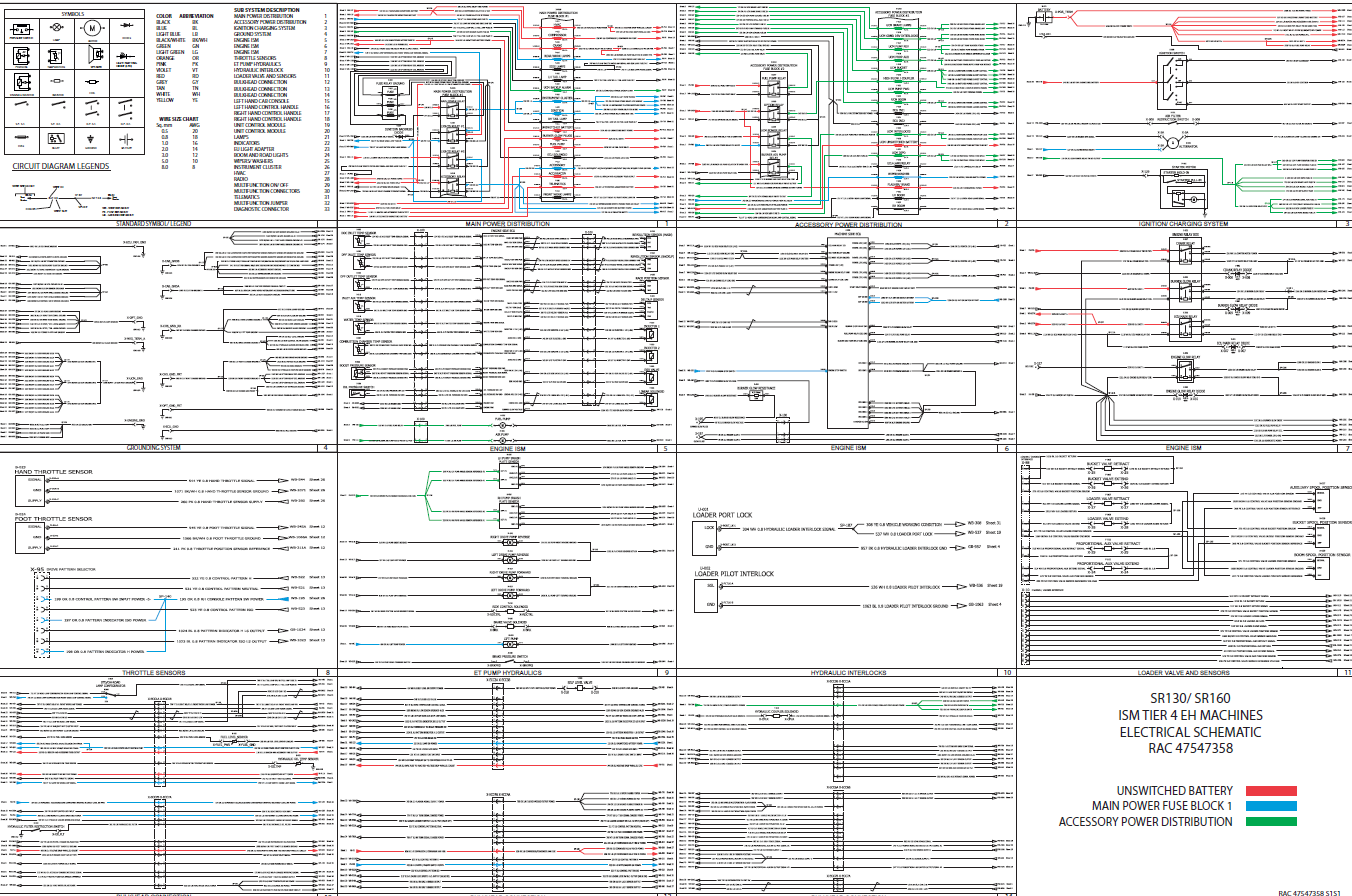The image size is (1352, 896).
Task: Select the CIRCUIT DIAGRAM LEGENDS heading
Action: 61,166
